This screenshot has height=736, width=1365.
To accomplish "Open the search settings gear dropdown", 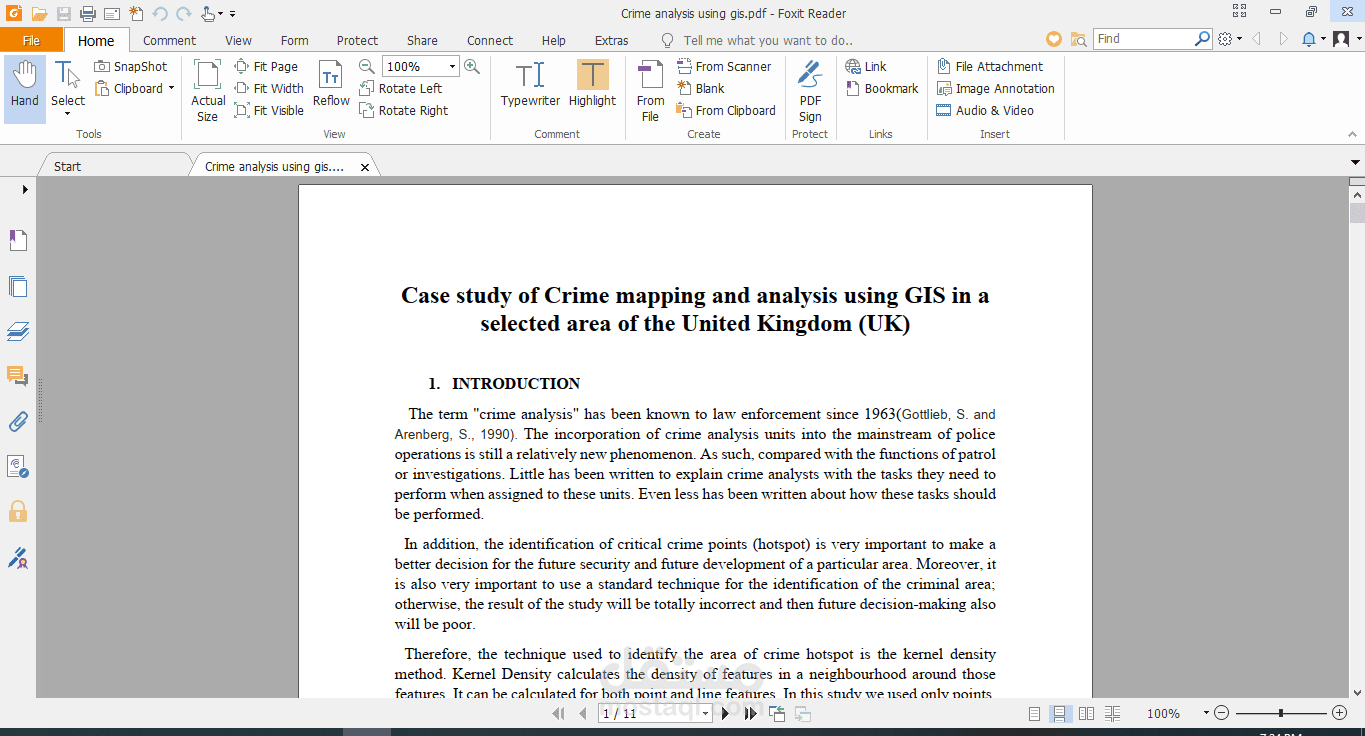I will (1231, 39).
